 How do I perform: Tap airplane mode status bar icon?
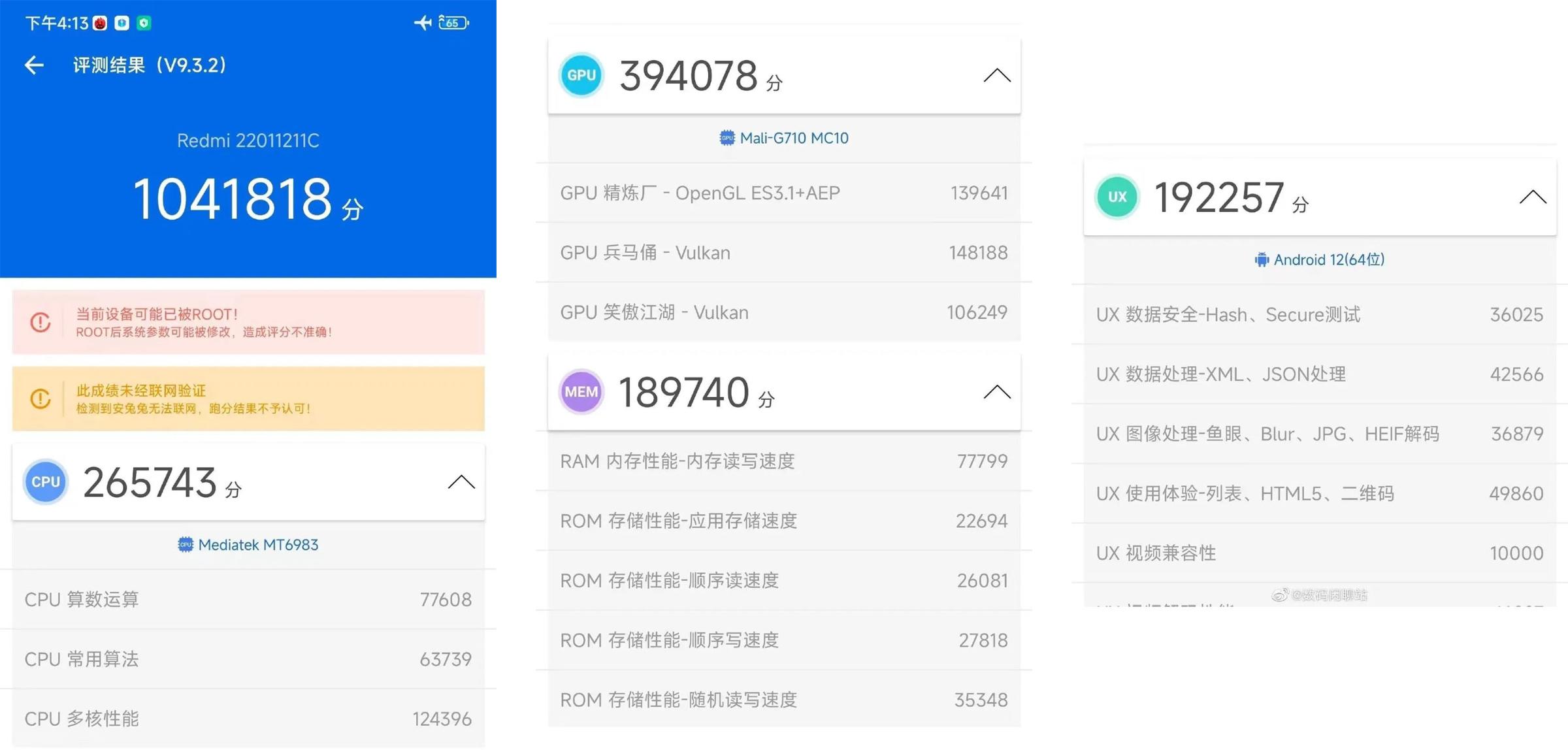pyautogui.click(x=422, y=23)
